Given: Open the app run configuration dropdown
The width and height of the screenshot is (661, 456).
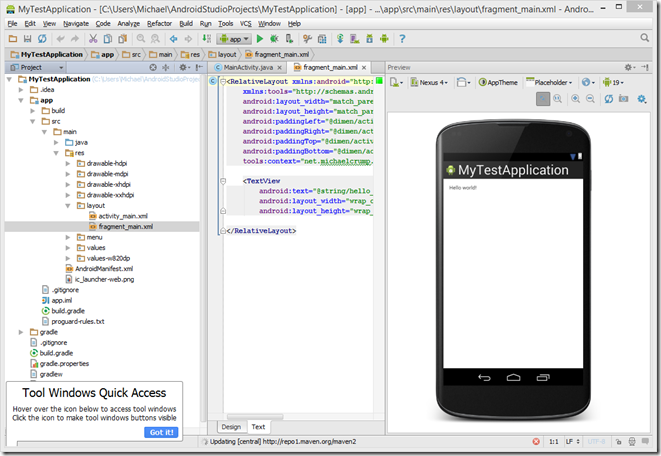Looking at the screenshot, I should (x=234, y=39).
